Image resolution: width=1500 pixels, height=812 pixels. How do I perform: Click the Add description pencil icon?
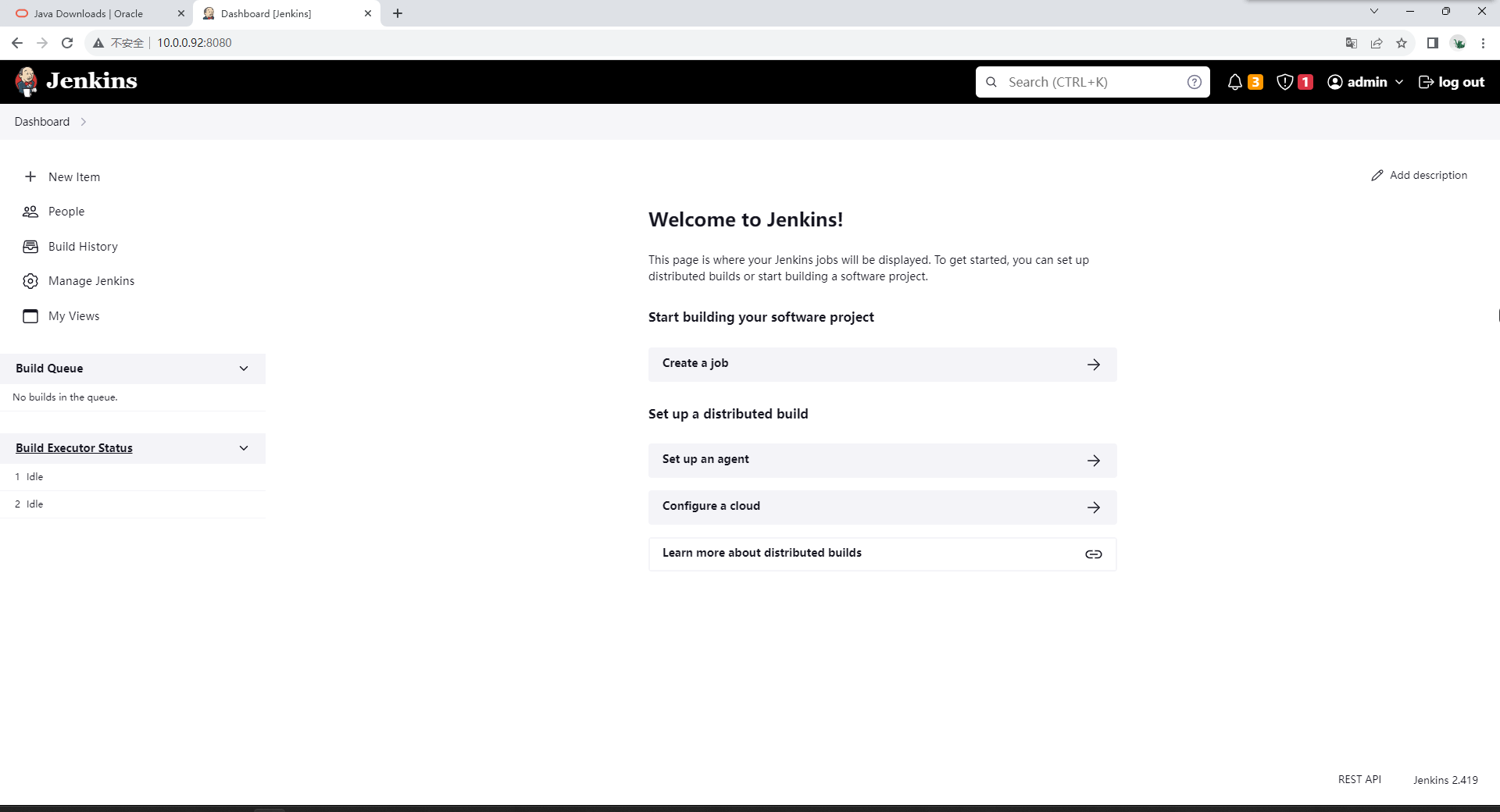coord(1377,176)
